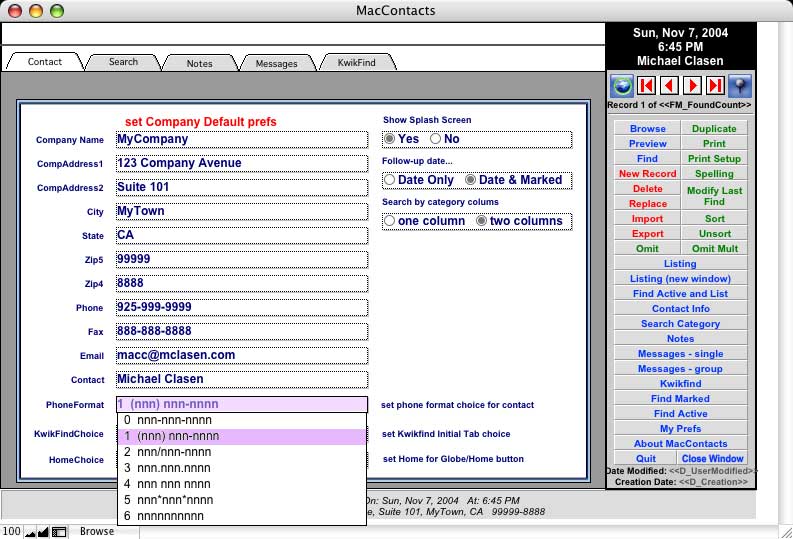
Task: Go to the first record
Action: tap(646, 86)
